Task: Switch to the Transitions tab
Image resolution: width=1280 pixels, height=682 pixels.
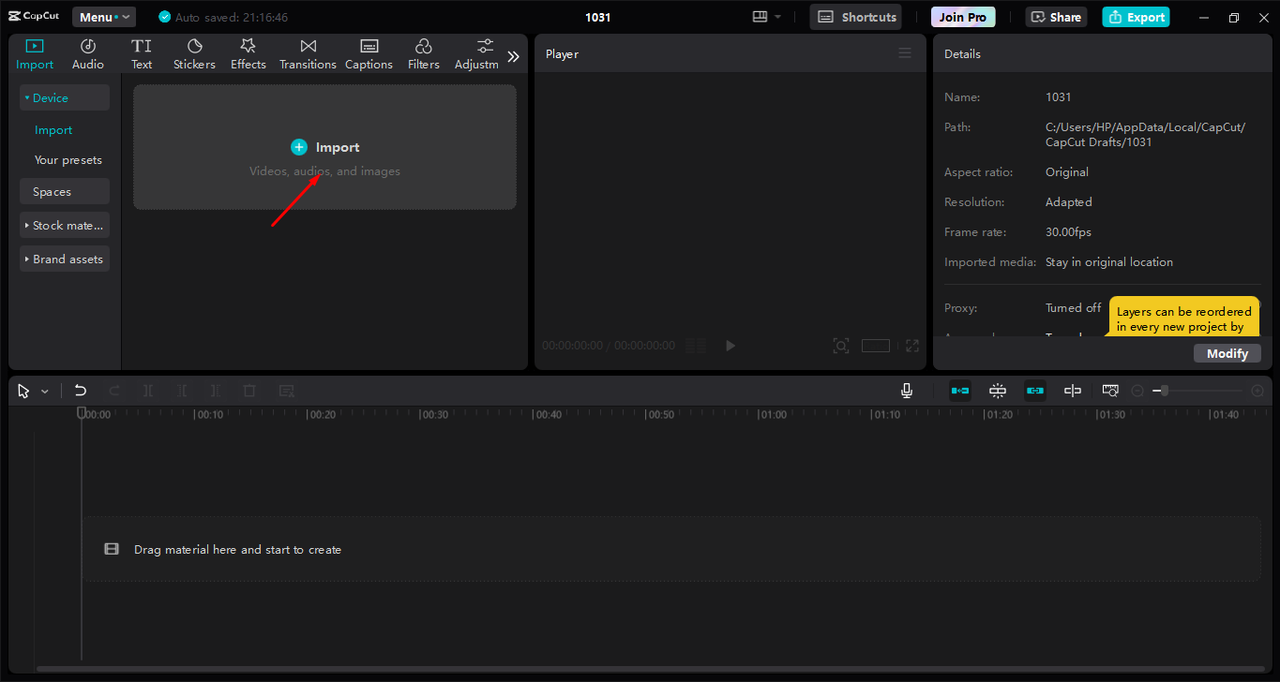Action: click(308, 54)
